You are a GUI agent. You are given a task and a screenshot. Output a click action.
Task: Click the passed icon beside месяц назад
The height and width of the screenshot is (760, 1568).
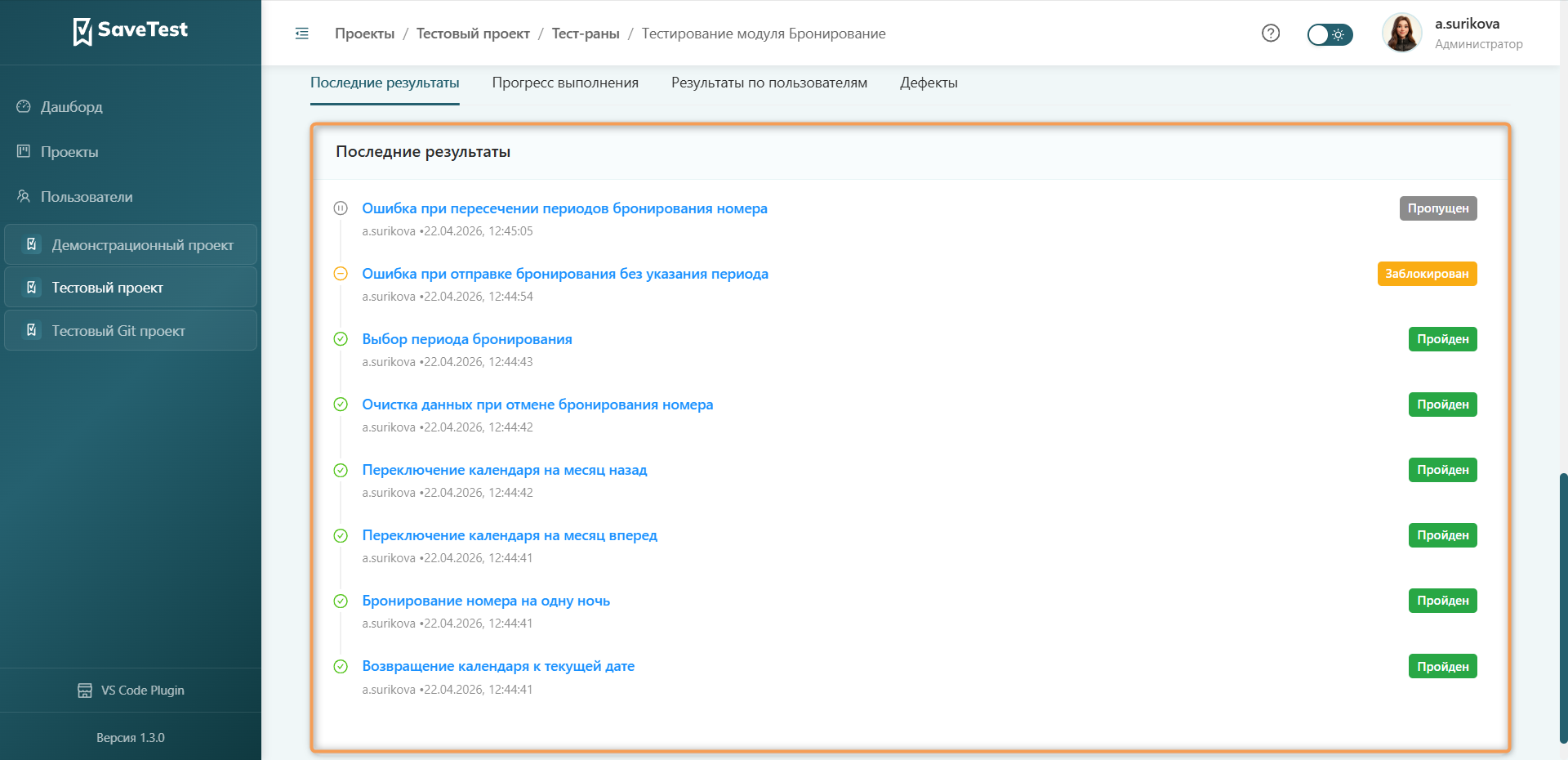pos(341,470)
